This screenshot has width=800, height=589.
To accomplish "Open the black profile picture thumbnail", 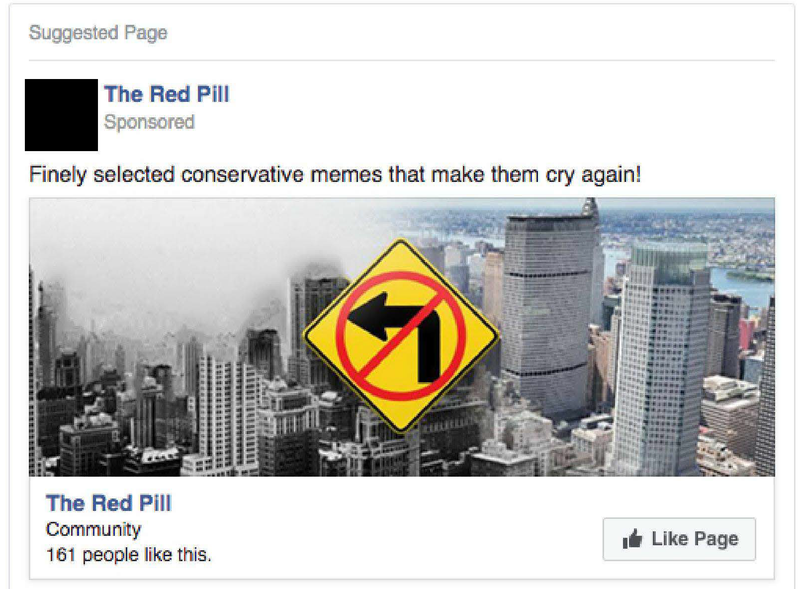I will pos(61,115).
